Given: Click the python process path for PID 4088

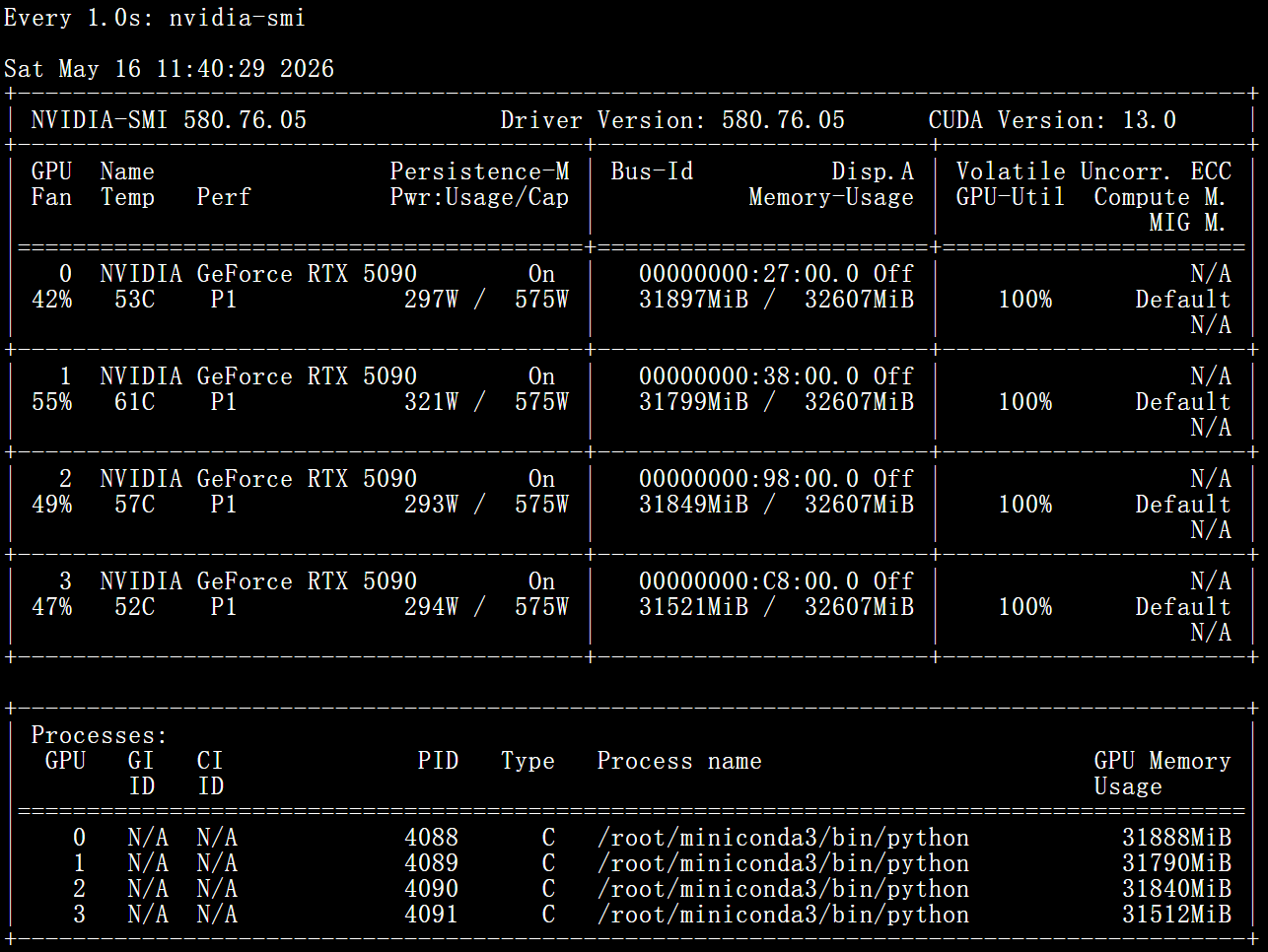Looking at the screenshot, I should tap(783, 838).
